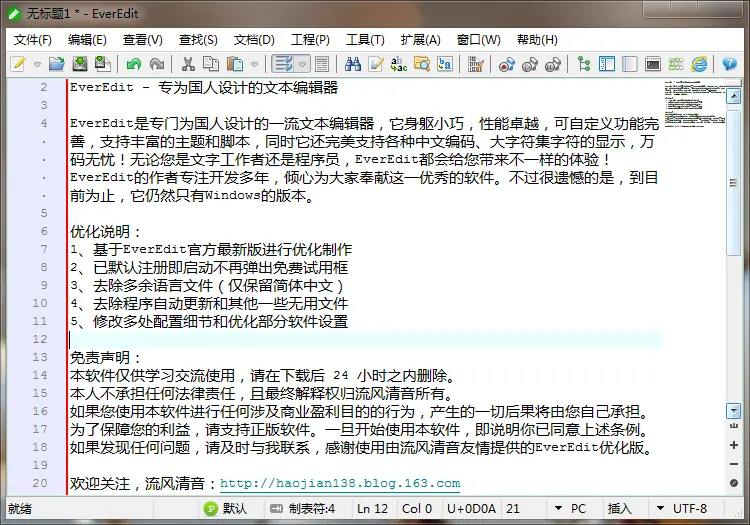The width and height of the screenshot is (750, 525).
Task: Open the 编辑(E) menu
Action: pyautogui.click(x=87, y=40)
